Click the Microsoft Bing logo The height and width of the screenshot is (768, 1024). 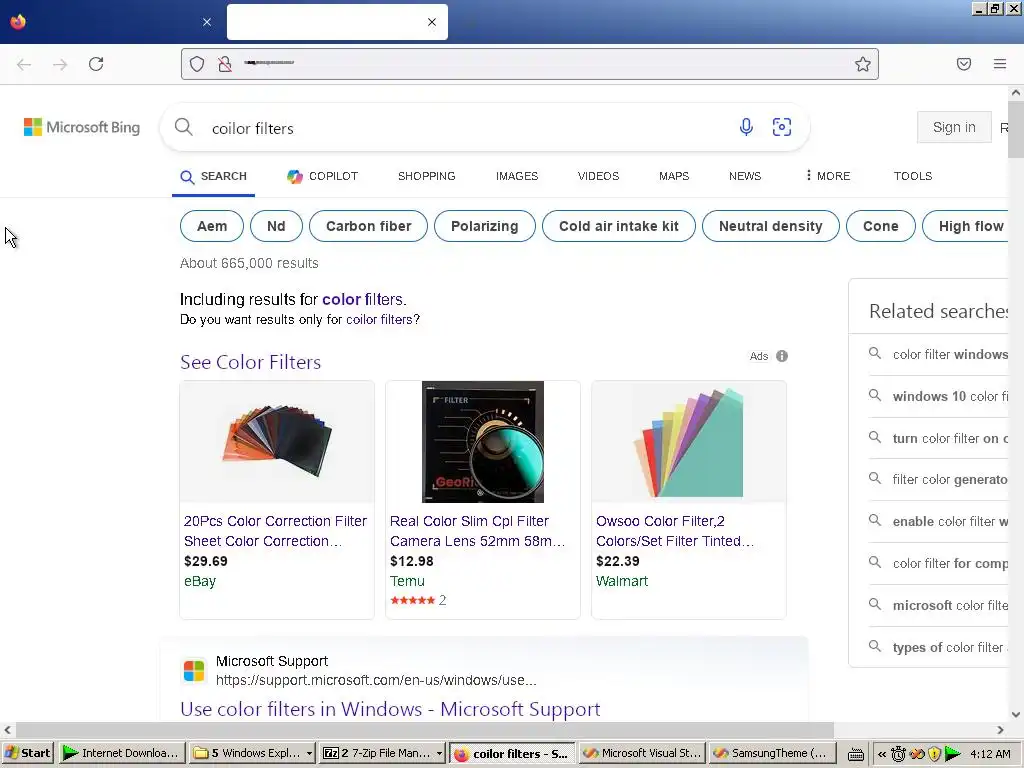(82, 127)
